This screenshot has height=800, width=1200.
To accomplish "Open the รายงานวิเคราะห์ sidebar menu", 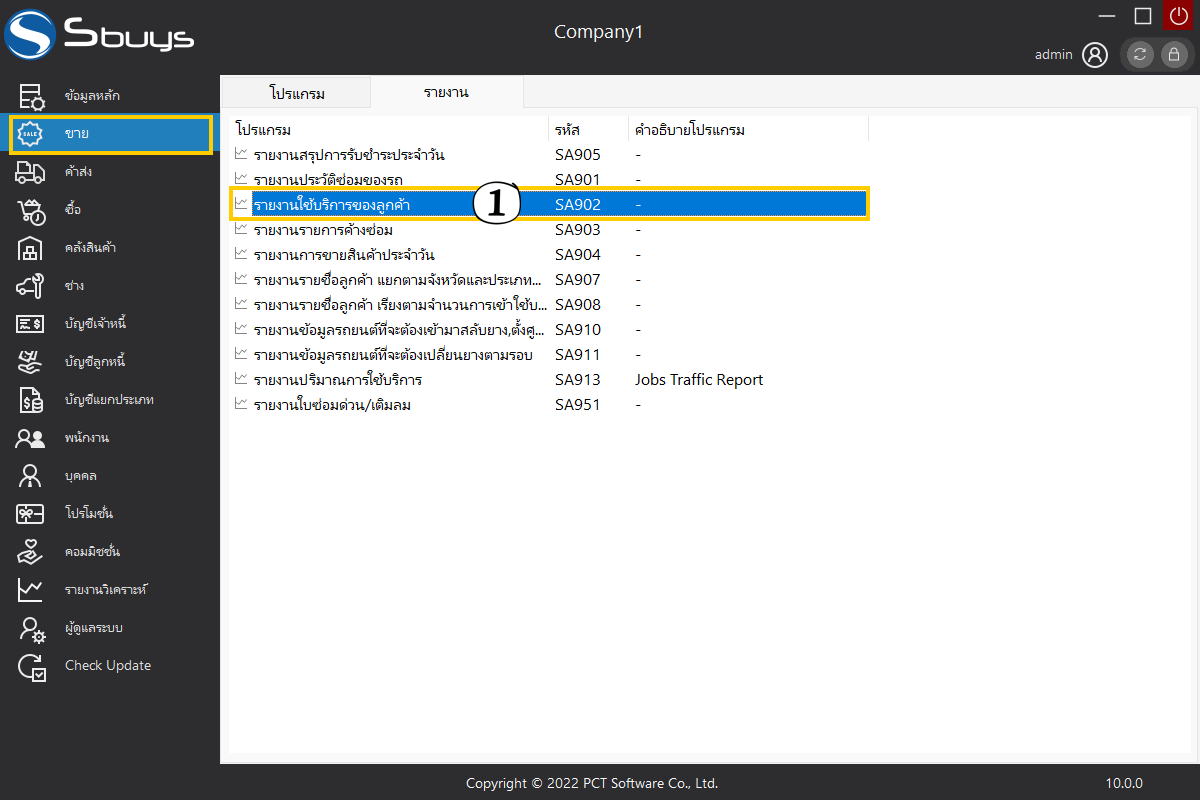I will coord(105,590).
